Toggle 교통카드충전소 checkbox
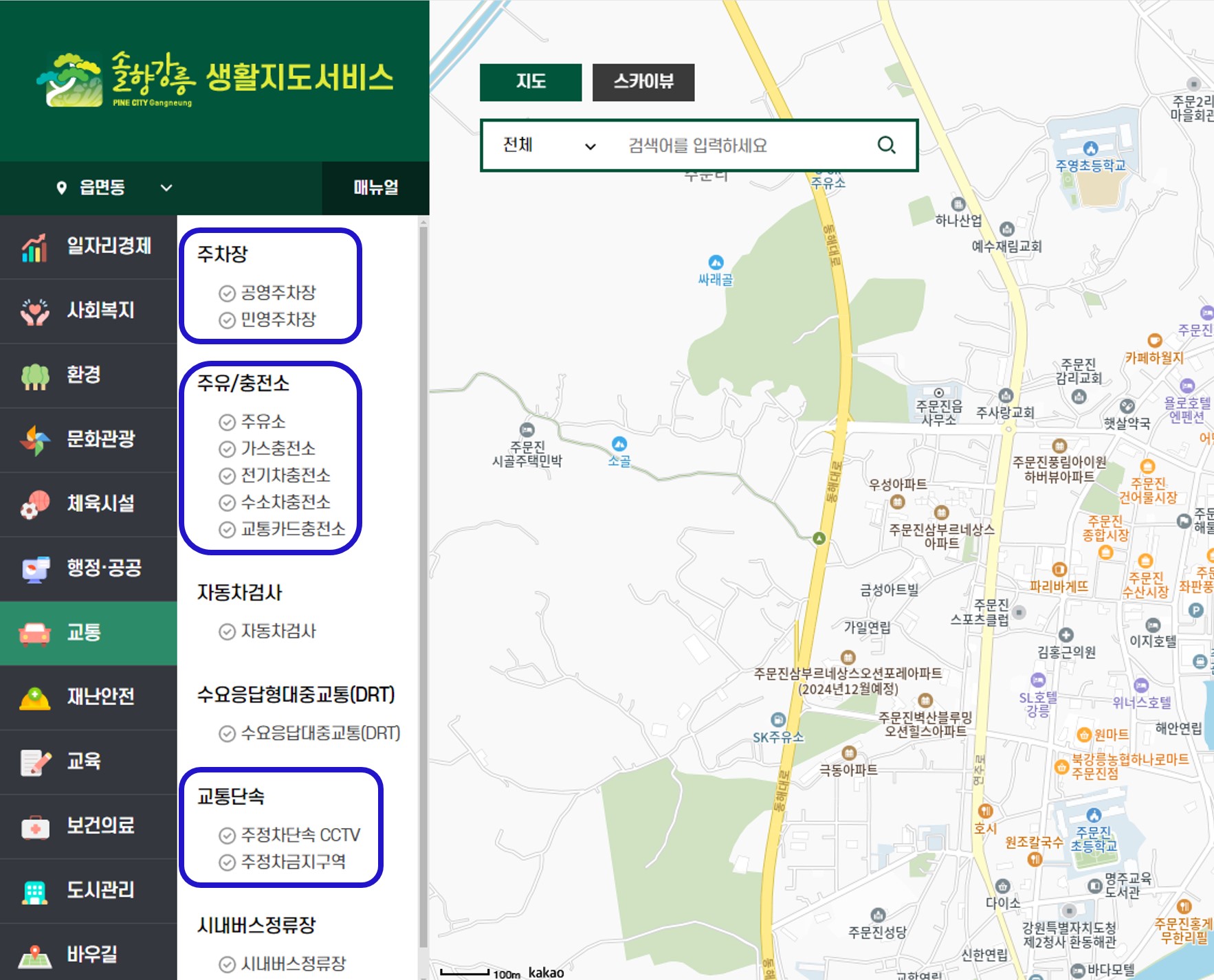This screenshot has width=1214, height=980. [227, 530]
